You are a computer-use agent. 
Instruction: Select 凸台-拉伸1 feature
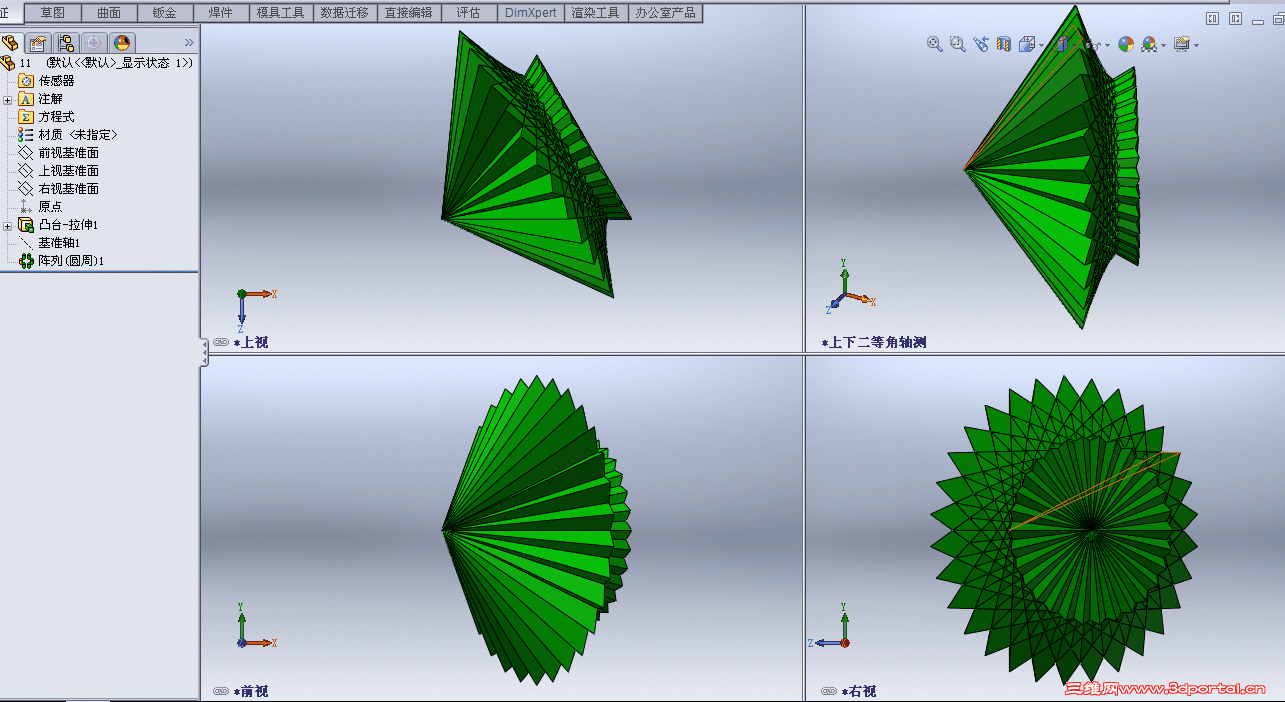[58, 225]
